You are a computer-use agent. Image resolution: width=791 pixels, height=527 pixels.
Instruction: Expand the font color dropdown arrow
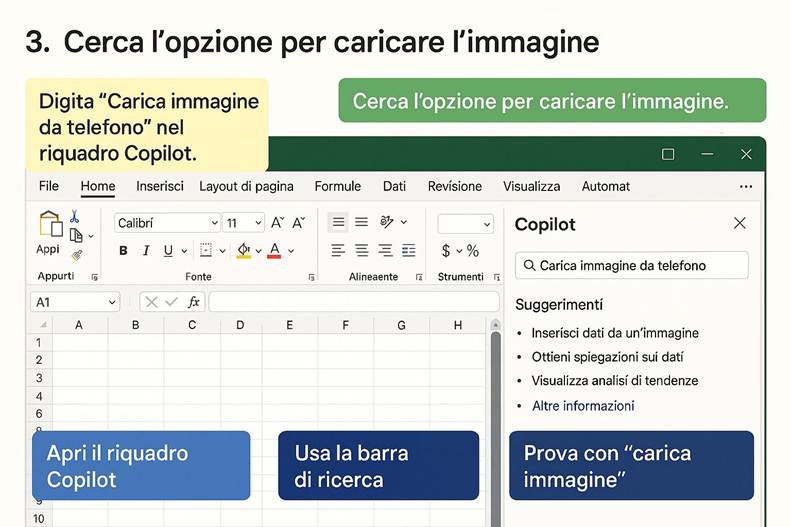tap(291, 251)
